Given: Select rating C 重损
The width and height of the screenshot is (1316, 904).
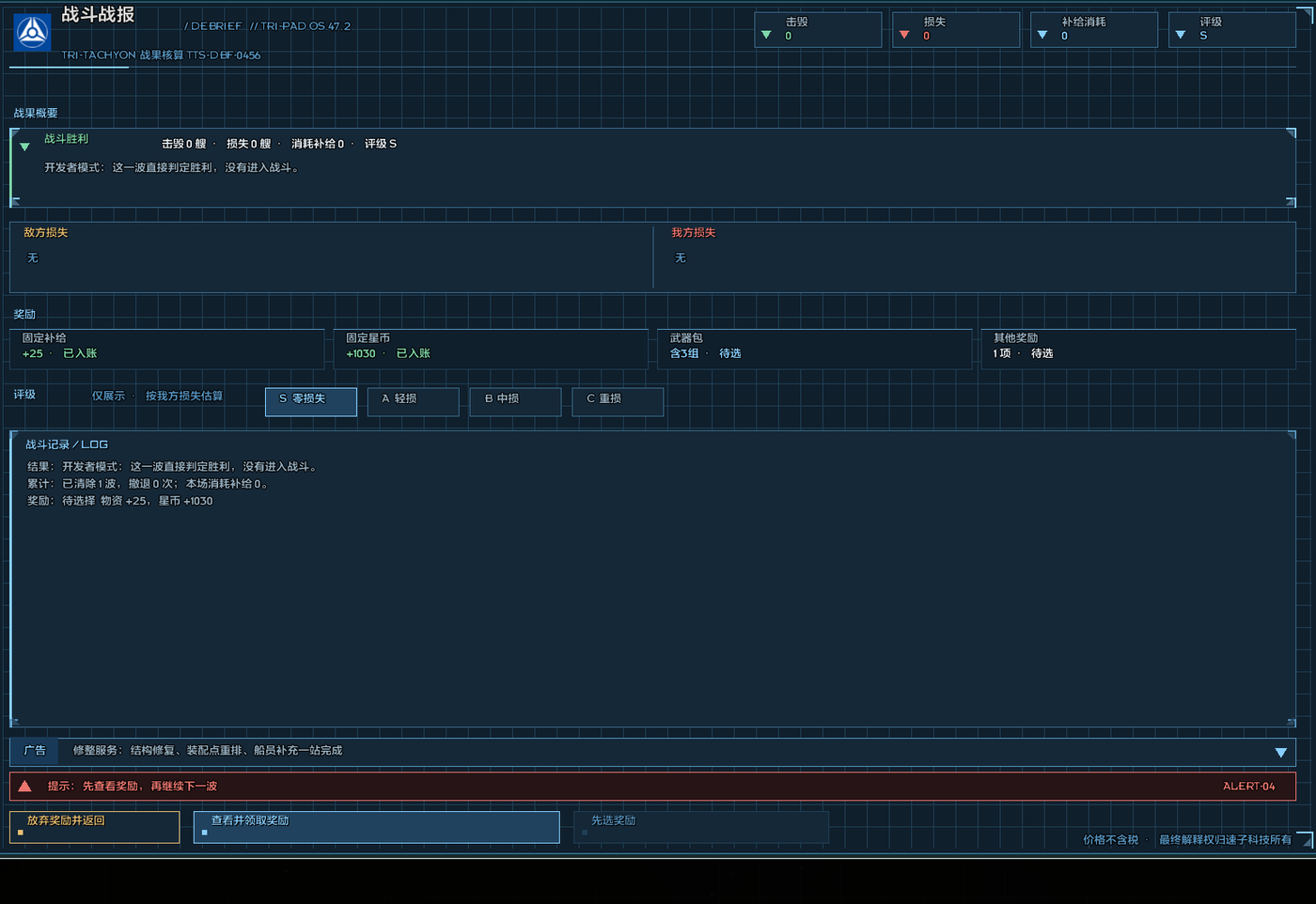Looking at the screenshot, I should [618, 401].
